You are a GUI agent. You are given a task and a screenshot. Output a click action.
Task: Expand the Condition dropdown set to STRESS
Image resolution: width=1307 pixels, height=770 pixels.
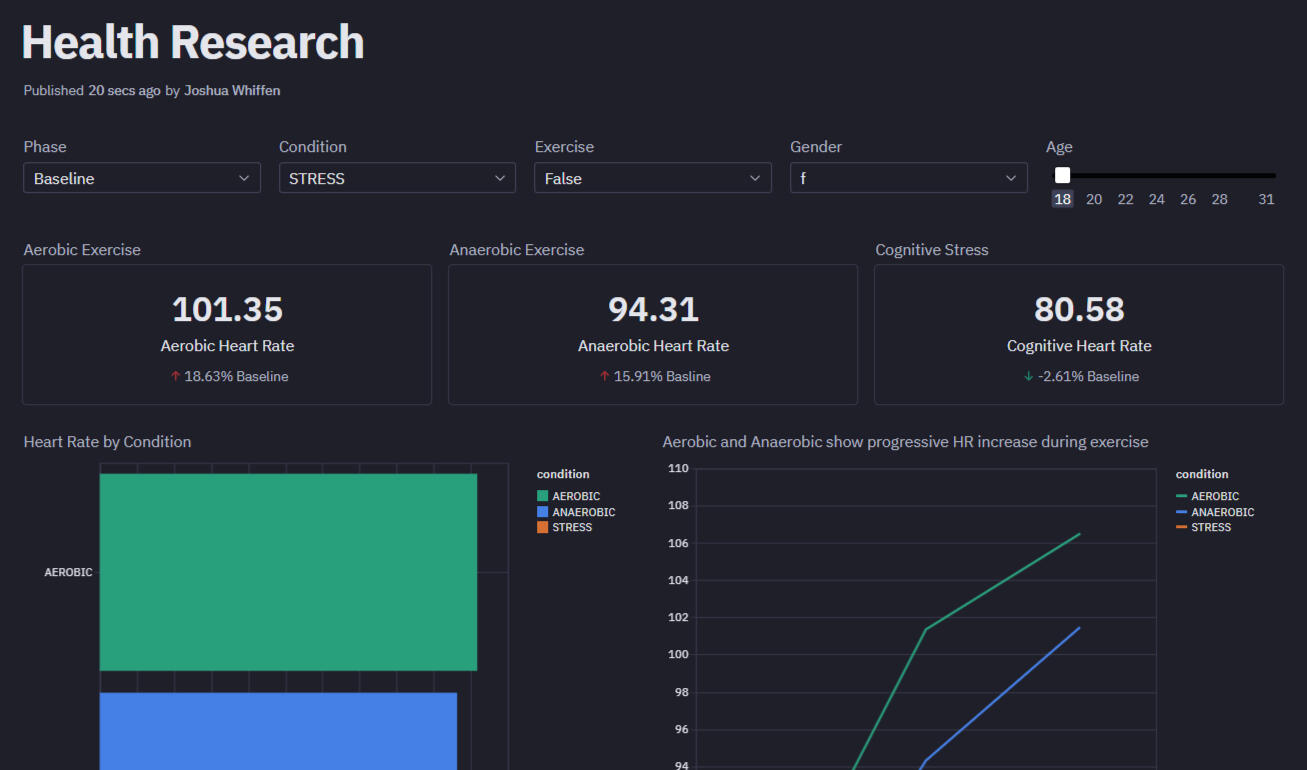pyautogui.click(x=397, y=178)
